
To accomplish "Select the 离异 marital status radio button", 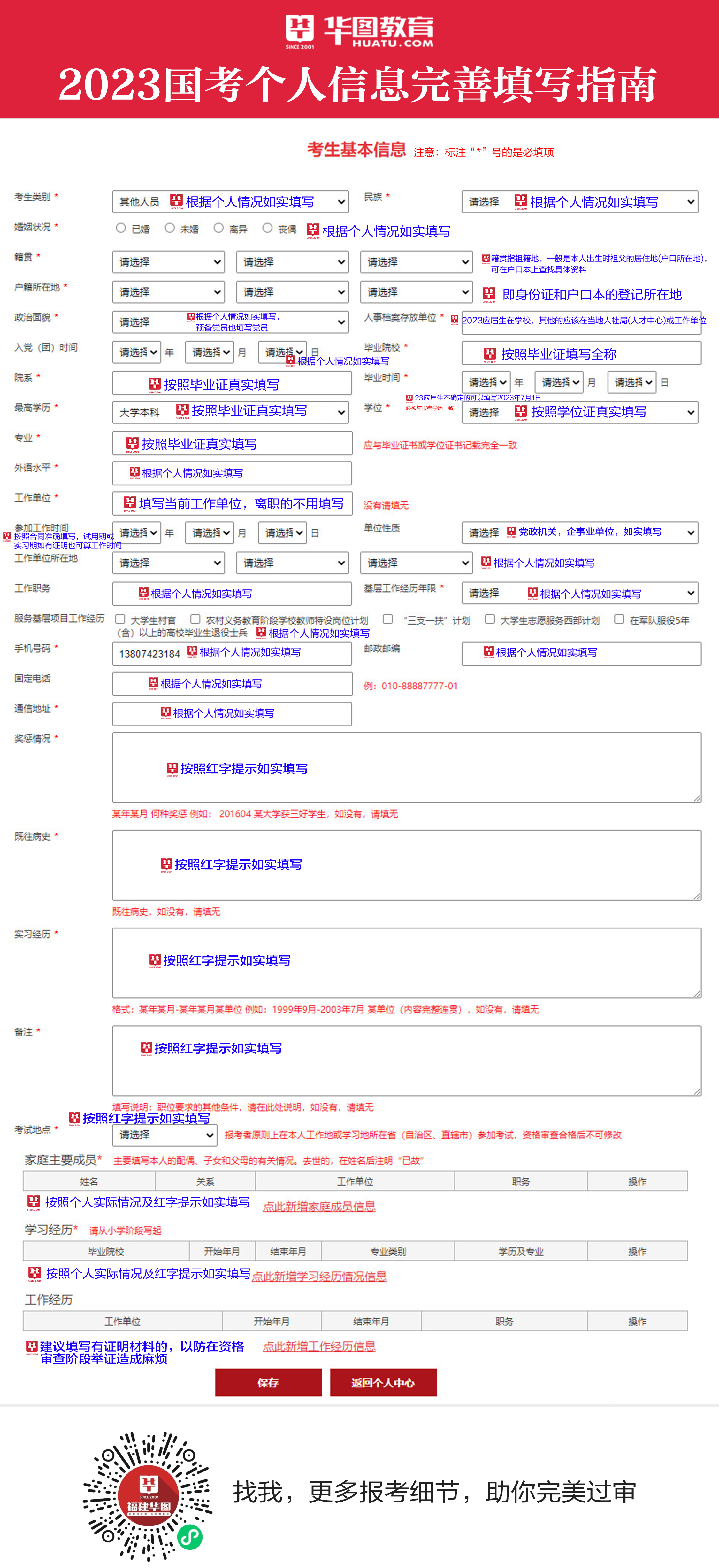I will [x=218, y=228].
